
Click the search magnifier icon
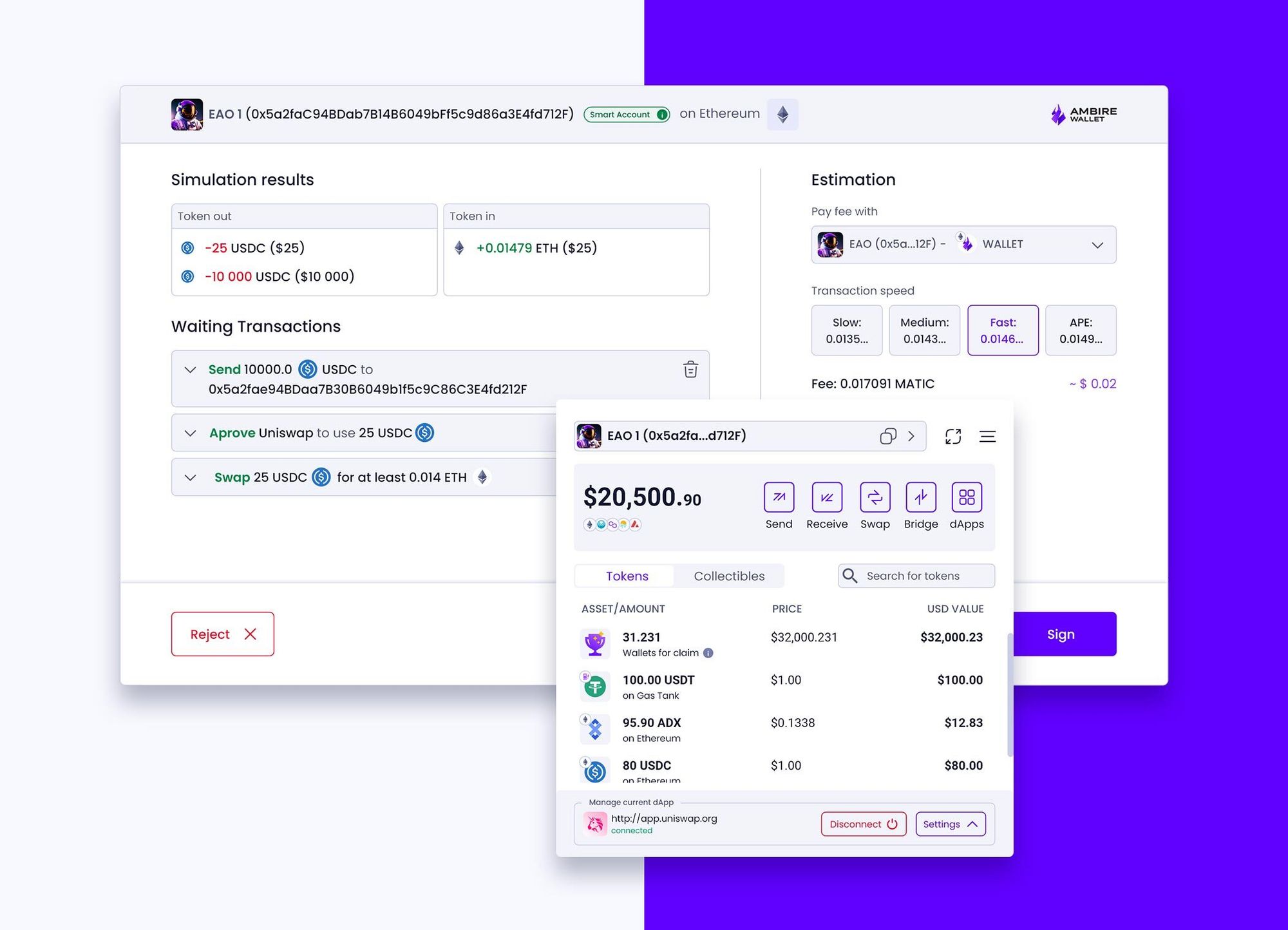[850, 576]
